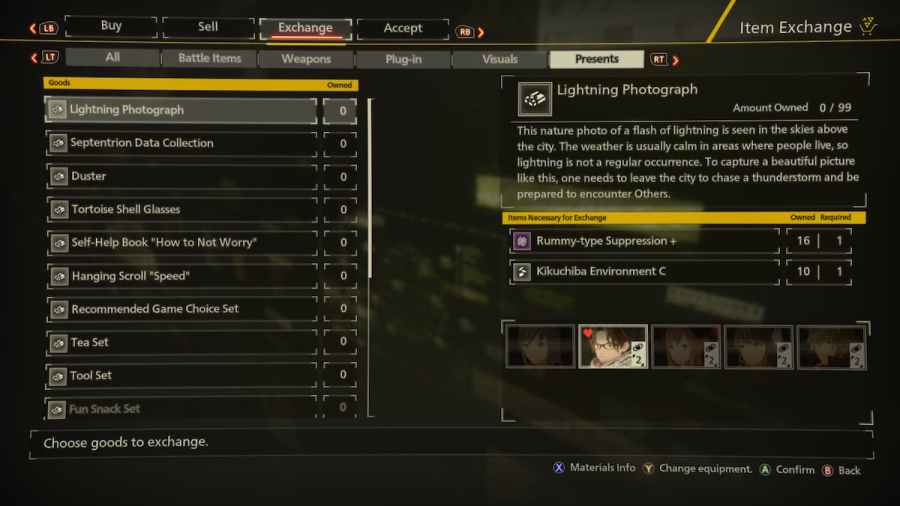Select the Plug-in category tab
The height and width of the screenshot is (506, 900).
tap(403, 59)
